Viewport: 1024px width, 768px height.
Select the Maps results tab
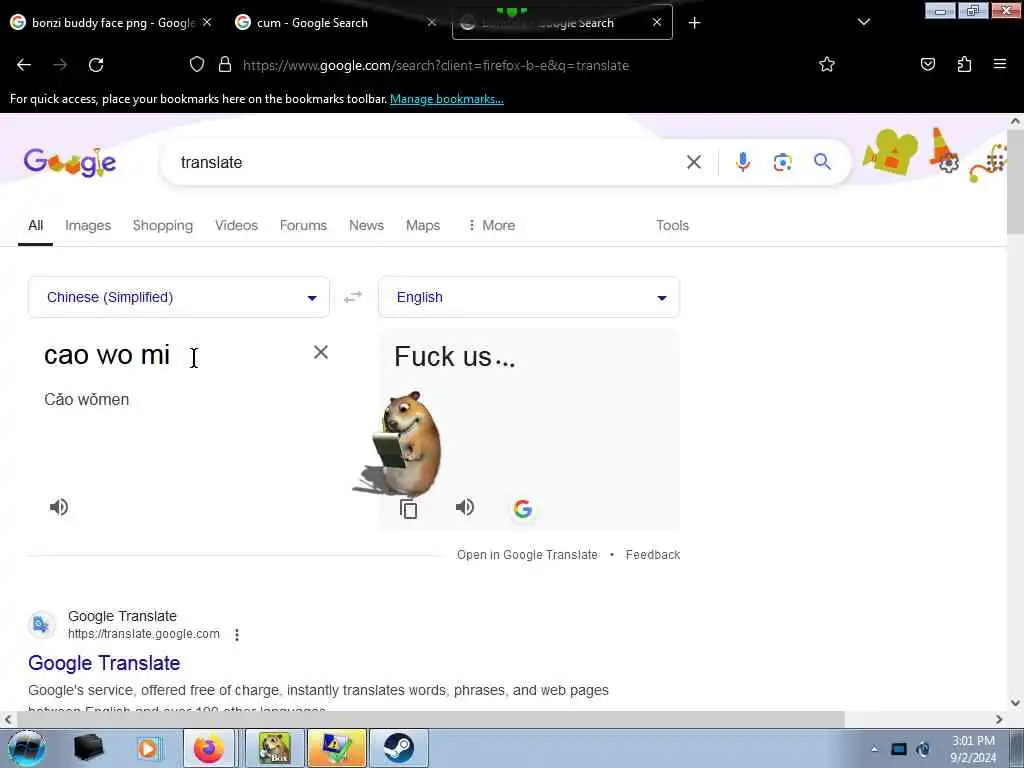[423, 225]
